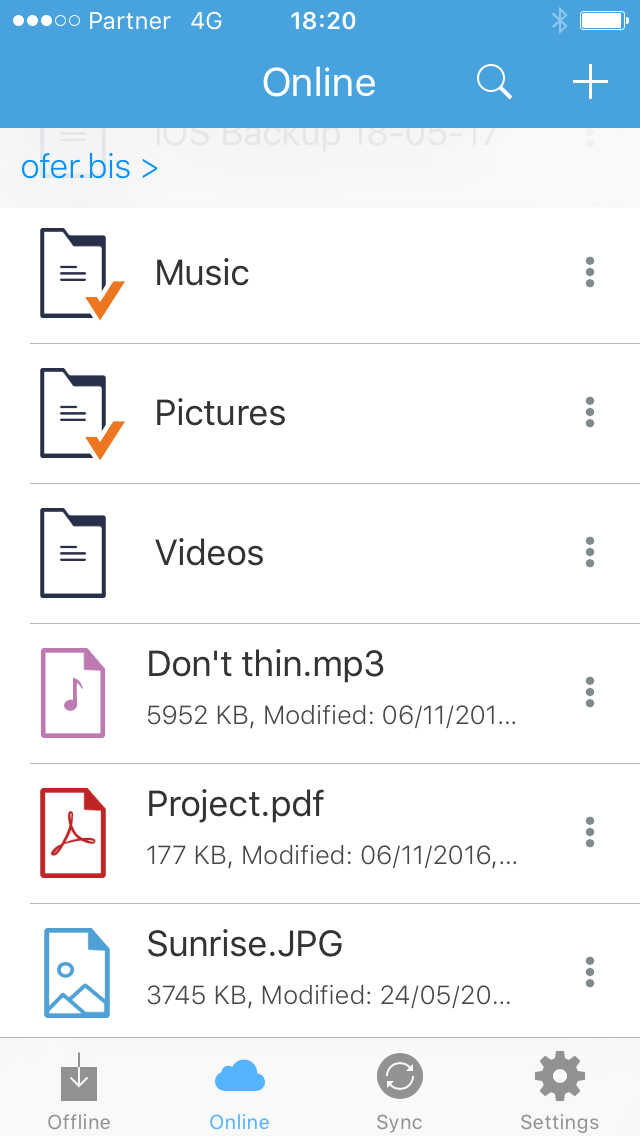Open the Videos folder
Image resolution: width=640 pixels, height=1136 pixels.
click(x=209, y=552)
